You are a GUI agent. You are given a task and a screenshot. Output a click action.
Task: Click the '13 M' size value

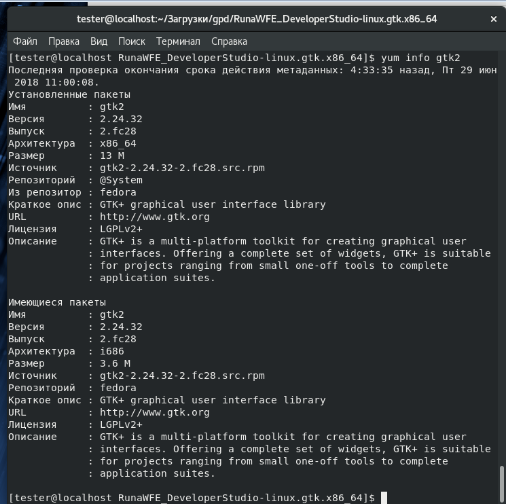112,156
